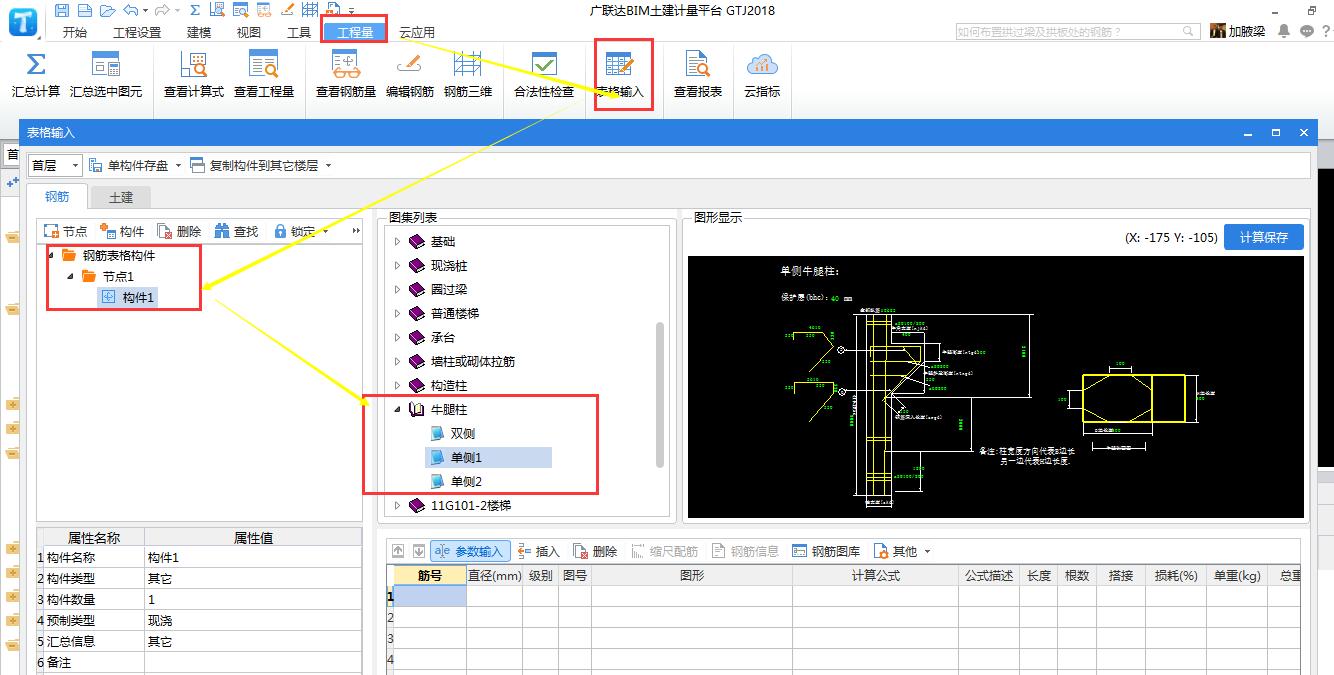This screenshot has width=1334, height=675.
Task: Click the new file icon in quick access bar
Action: [x=83, y=10]
